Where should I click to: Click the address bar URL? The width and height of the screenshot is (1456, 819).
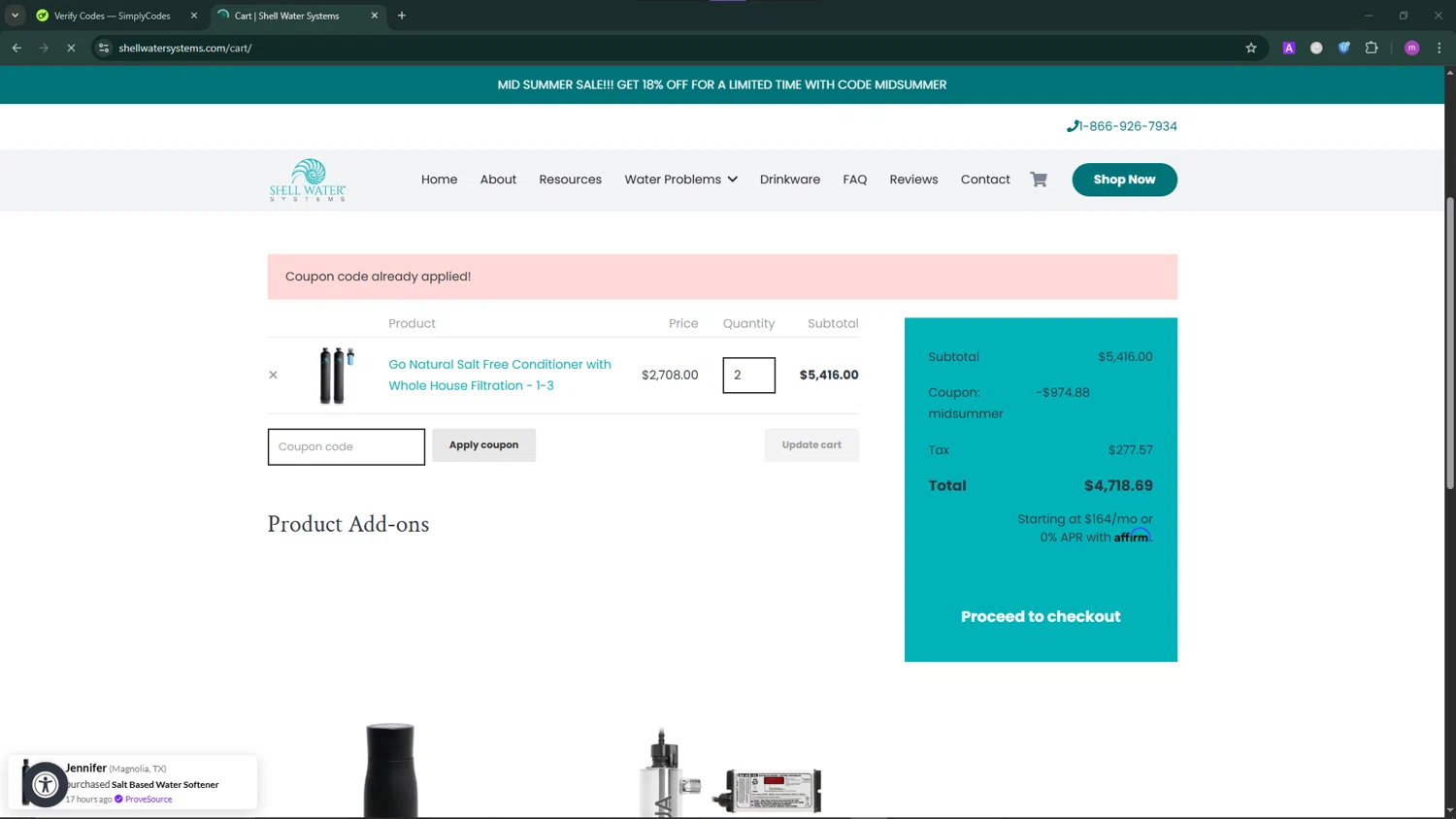pos(185,48)
